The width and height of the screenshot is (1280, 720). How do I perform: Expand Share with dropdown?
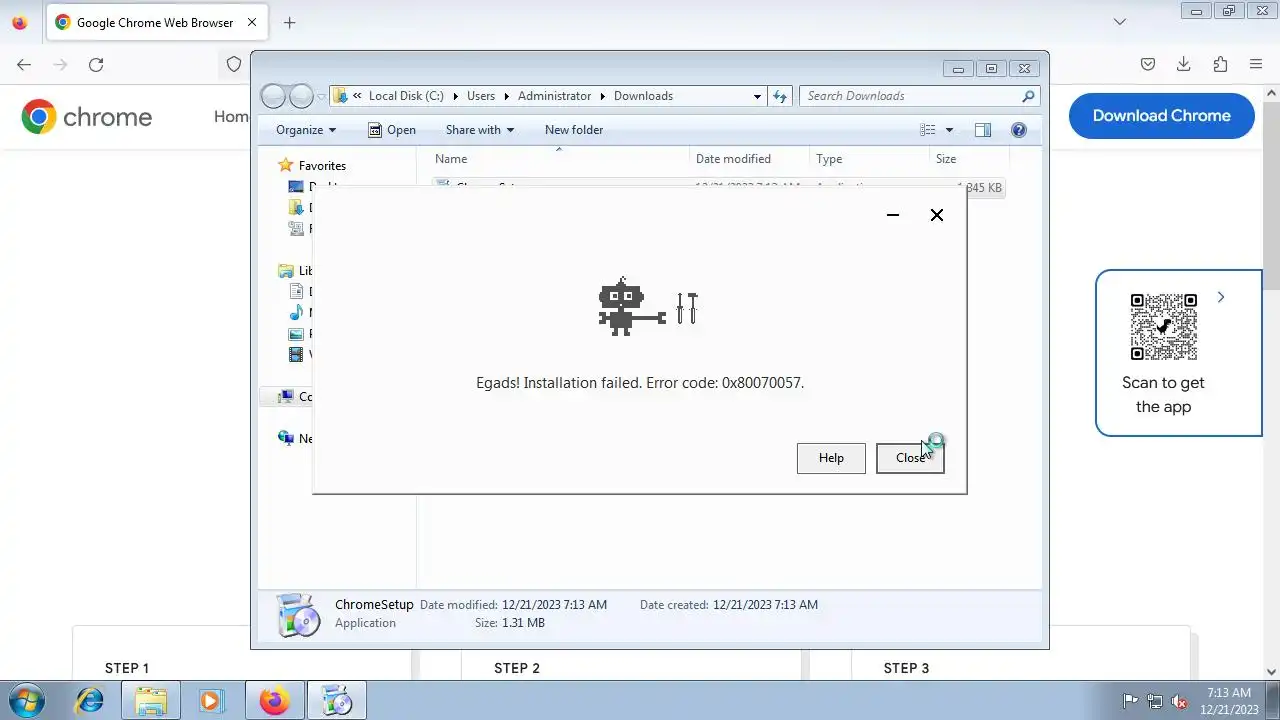point(480,130)
